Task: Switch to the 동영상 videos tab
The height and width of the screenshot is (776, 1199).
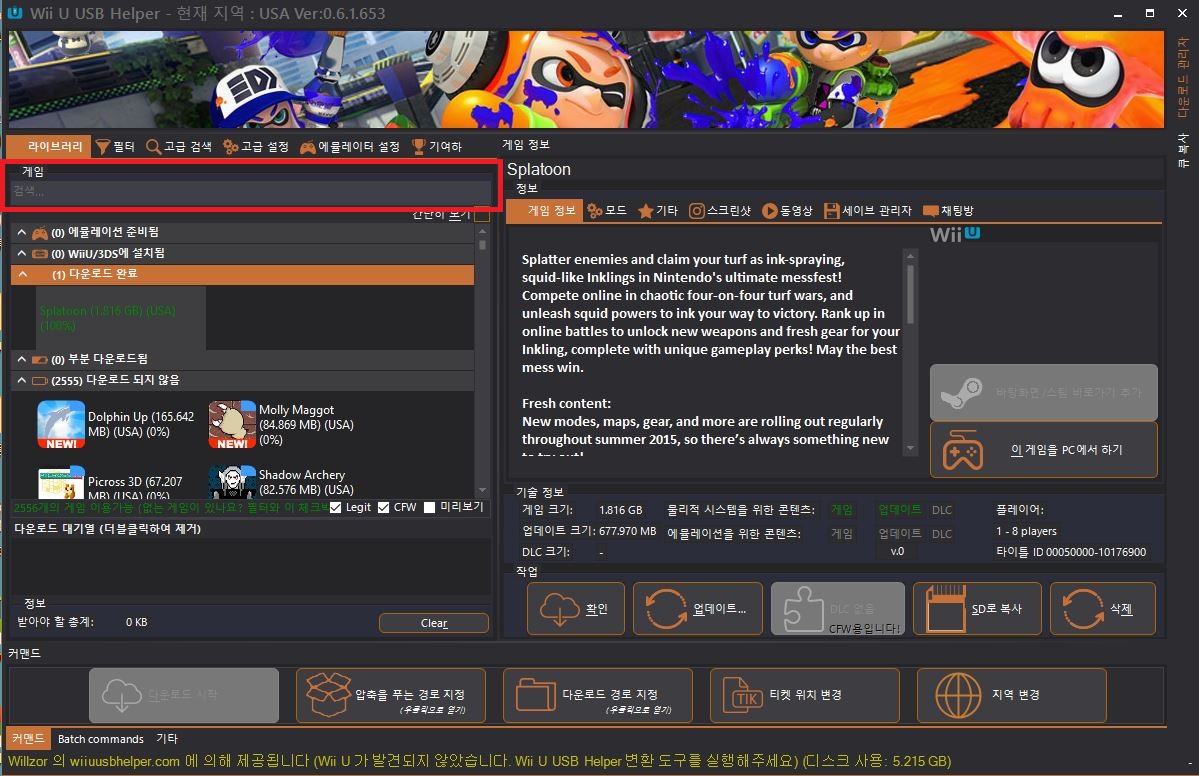Action: (x=787, y=210)
